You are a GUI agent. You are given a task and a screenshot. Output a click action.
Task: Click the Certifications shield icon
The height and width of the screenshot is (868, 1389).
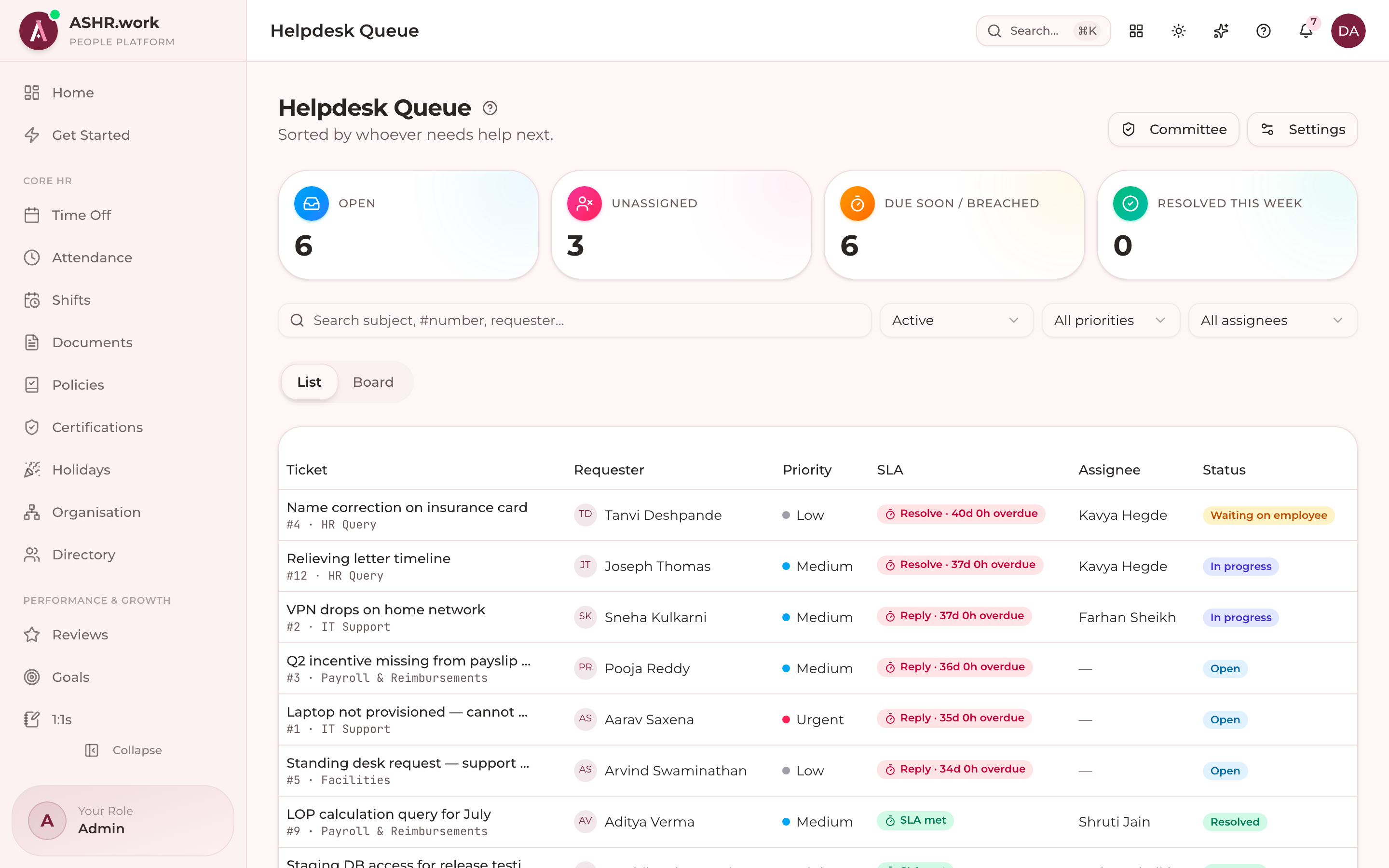31,428
